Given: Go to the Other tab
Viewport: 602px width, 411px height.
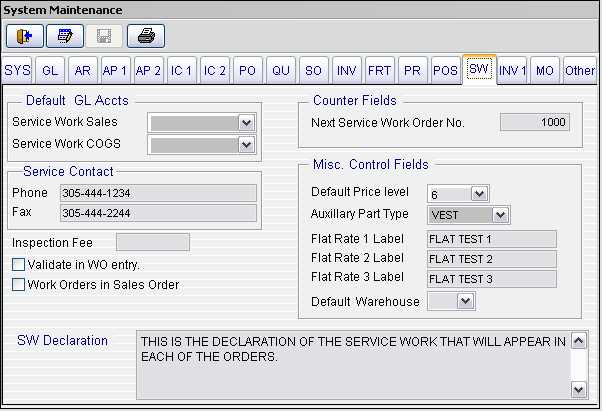Looking at the screenshot, I should (580, 71).
